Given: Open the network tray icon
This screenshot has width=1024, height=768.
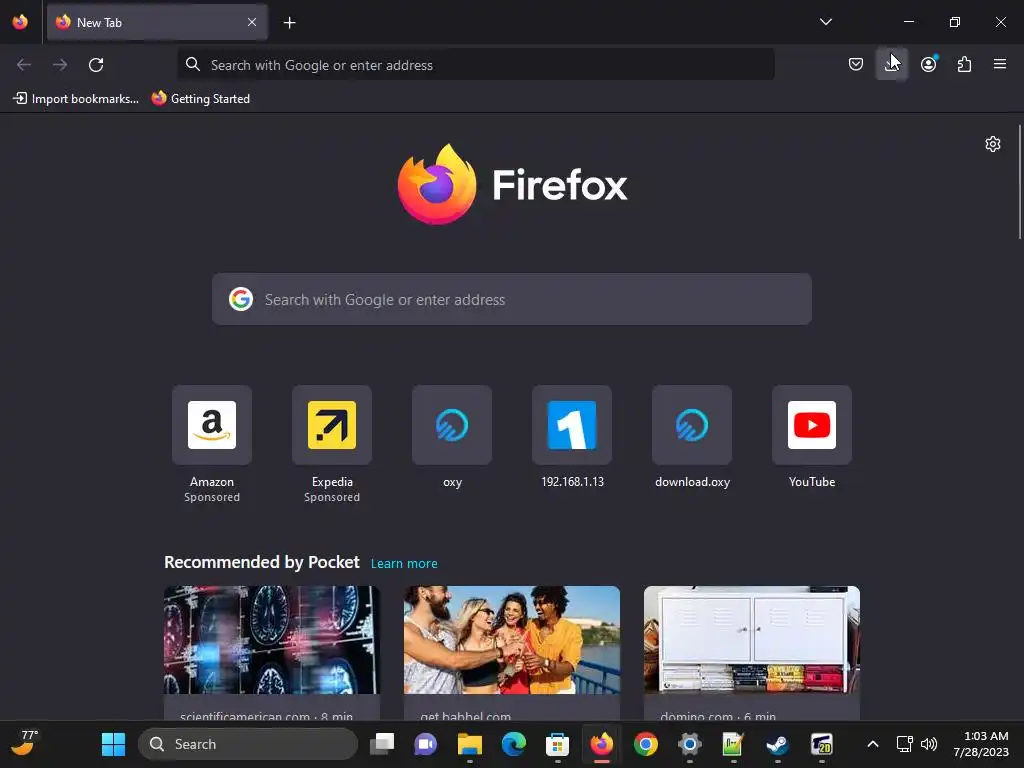Looking at the screenshot, I should coord(904,744).
